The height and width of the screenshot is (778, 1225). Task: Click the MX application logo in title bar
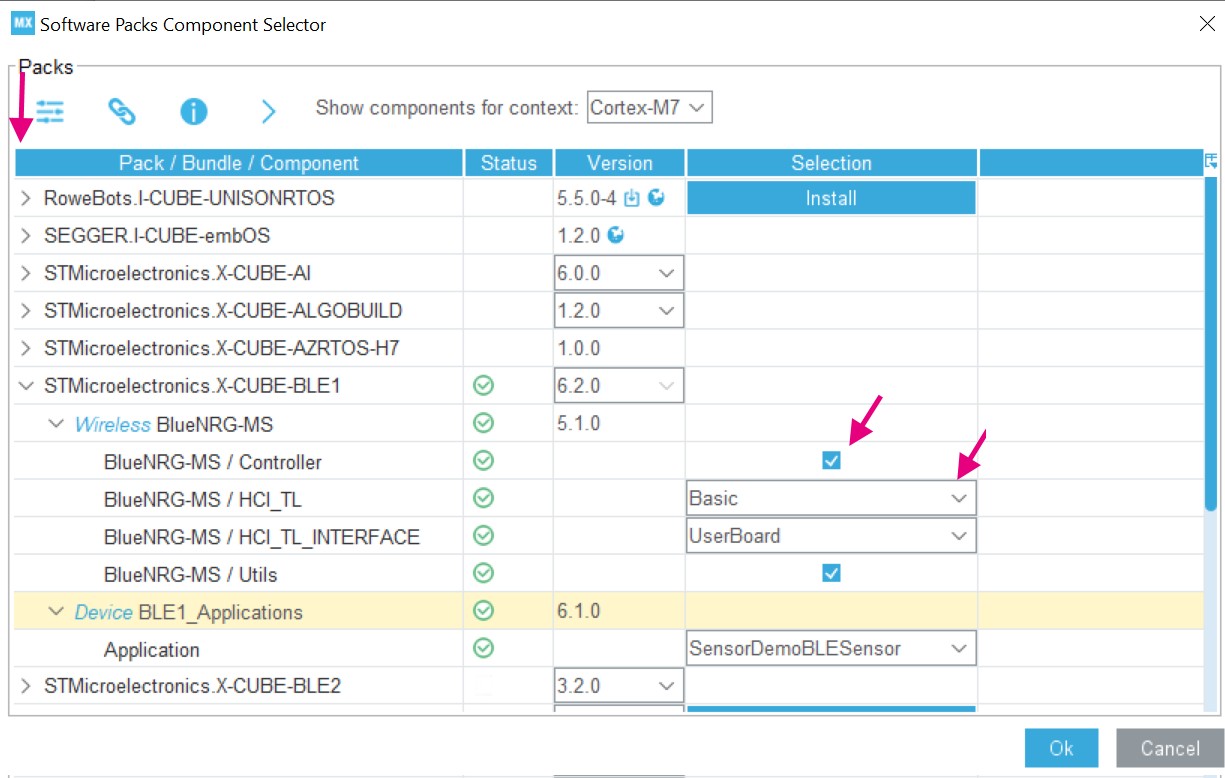[x=22, y=23]
